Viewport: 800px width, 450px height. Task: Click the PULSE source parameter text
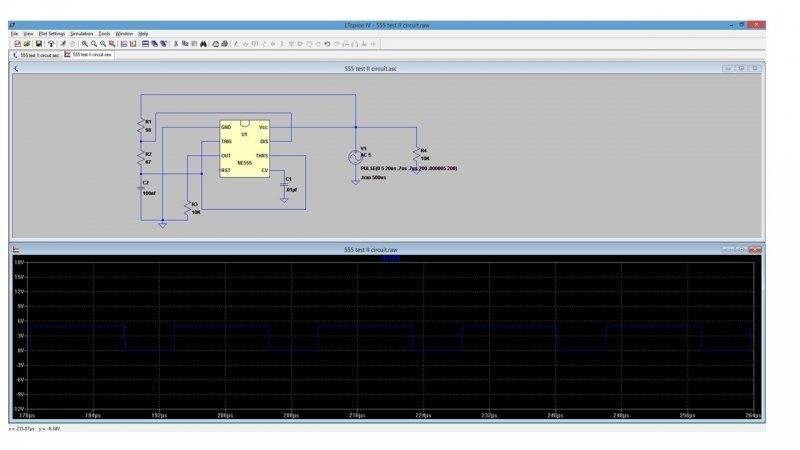click(409, 168)
